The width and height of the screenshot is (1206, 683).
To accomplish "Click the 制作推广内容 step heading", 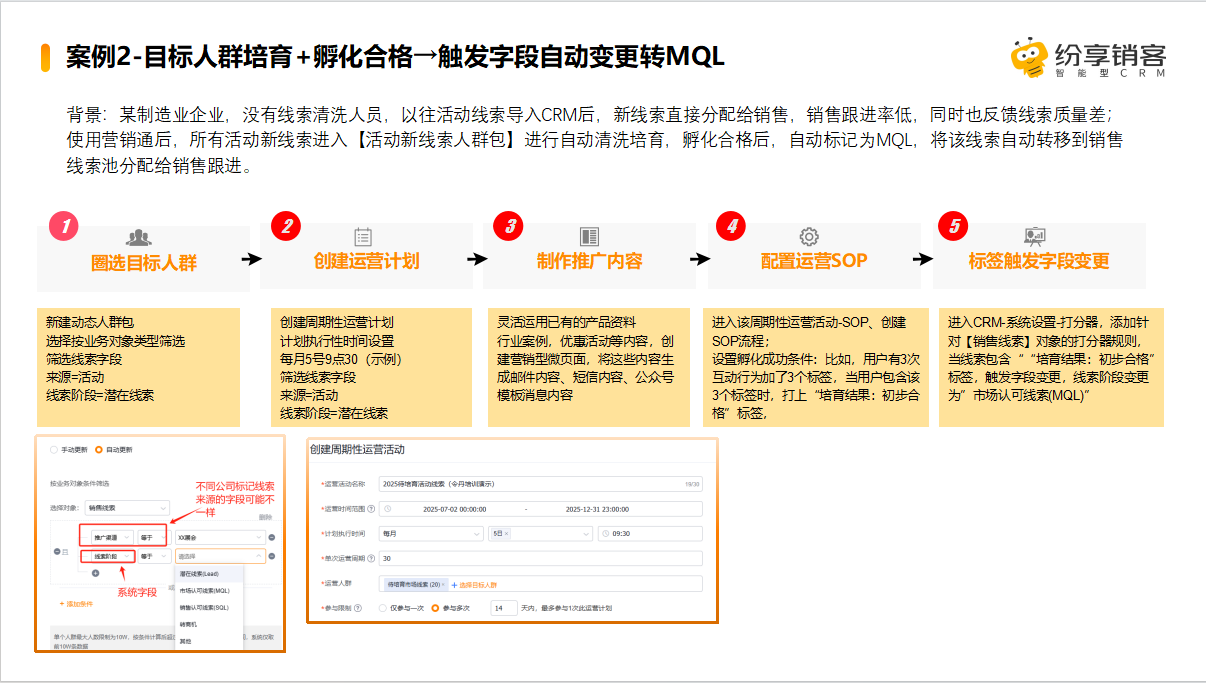I will [x=589, y=262].
